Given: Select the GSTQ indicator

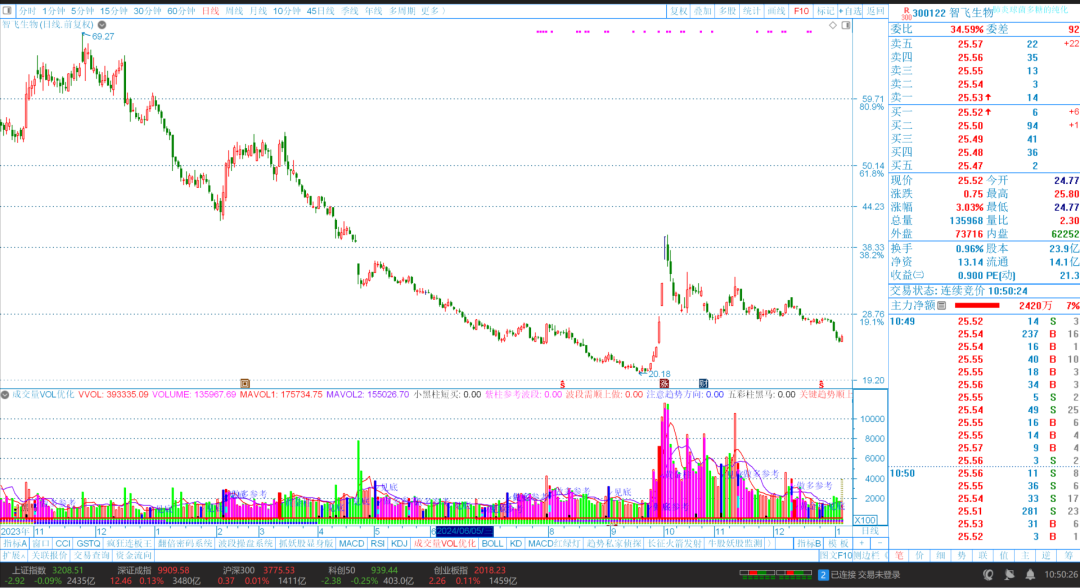Looking at the screenshot, I should 88,543.
